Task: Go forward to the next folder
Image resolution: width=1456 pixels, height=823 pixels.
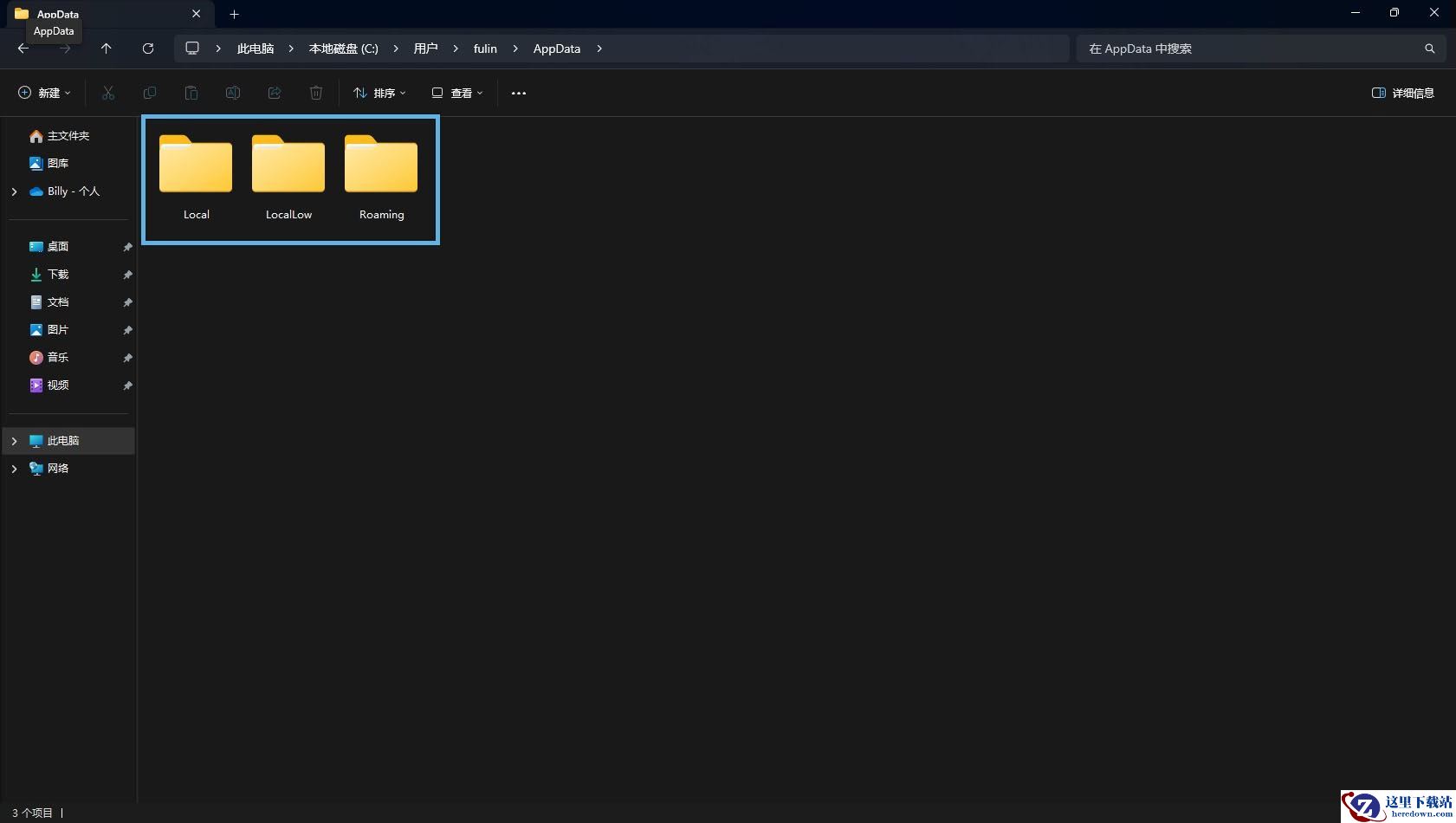Action: click(x=65, y=49)
